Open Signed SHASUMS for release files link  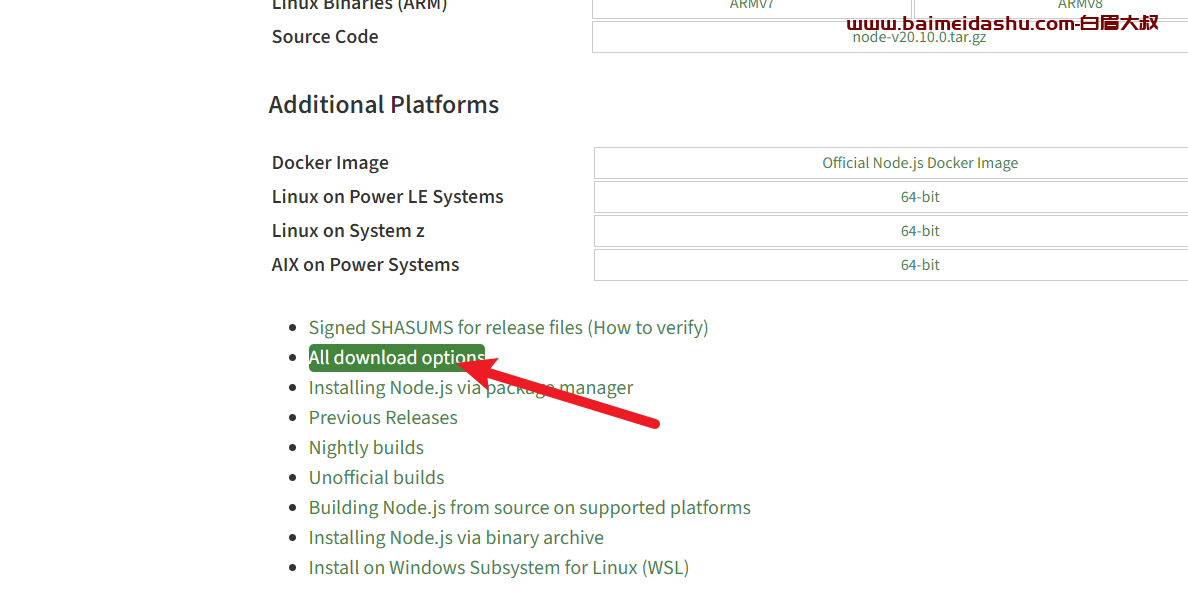coord(508,327)
